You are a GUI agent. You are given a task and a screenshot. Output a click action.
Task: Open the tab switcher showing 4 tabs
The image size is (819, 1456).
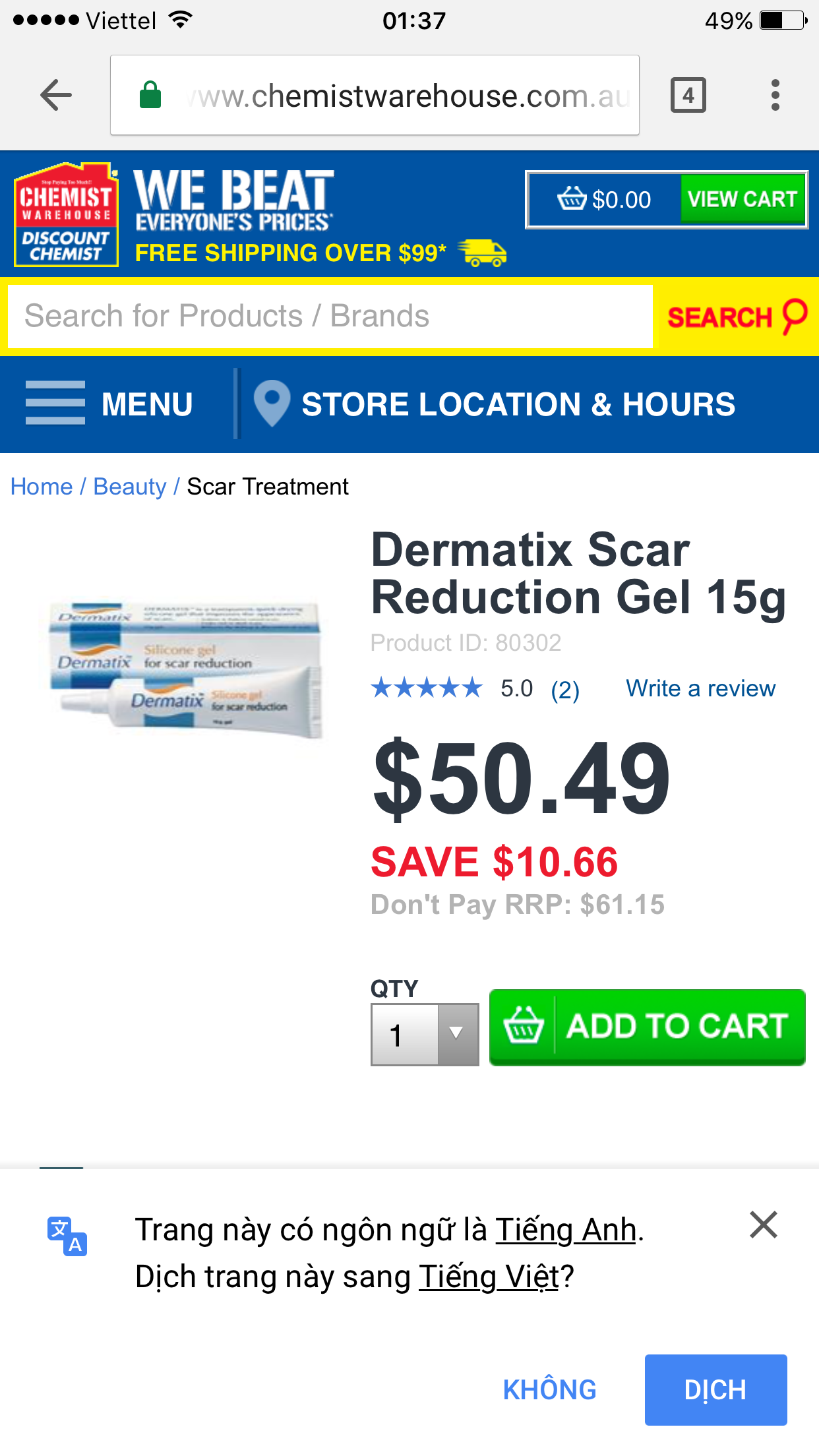pyautogui.click(x=688, y=96)
